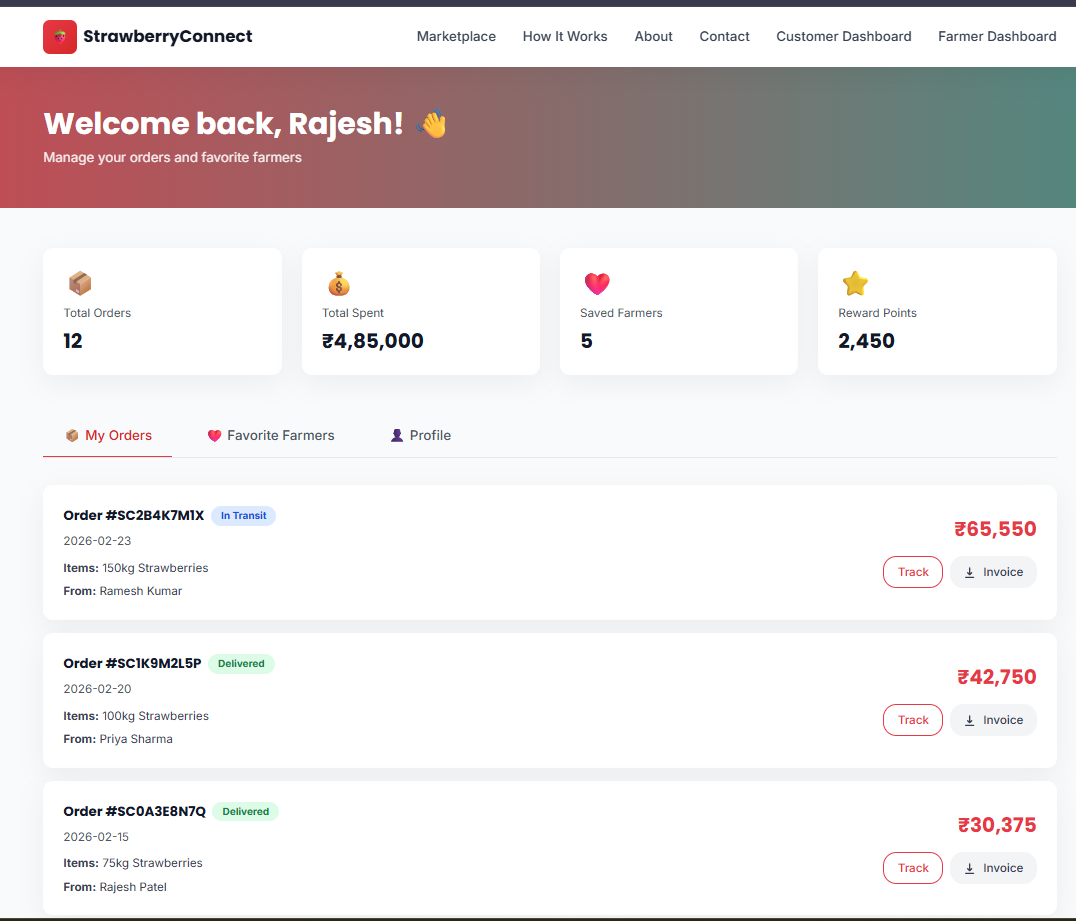This screenshot has height=921, width=1076.
Task: Click the money bag icon above Total Spent
Action: click(338, 284)
